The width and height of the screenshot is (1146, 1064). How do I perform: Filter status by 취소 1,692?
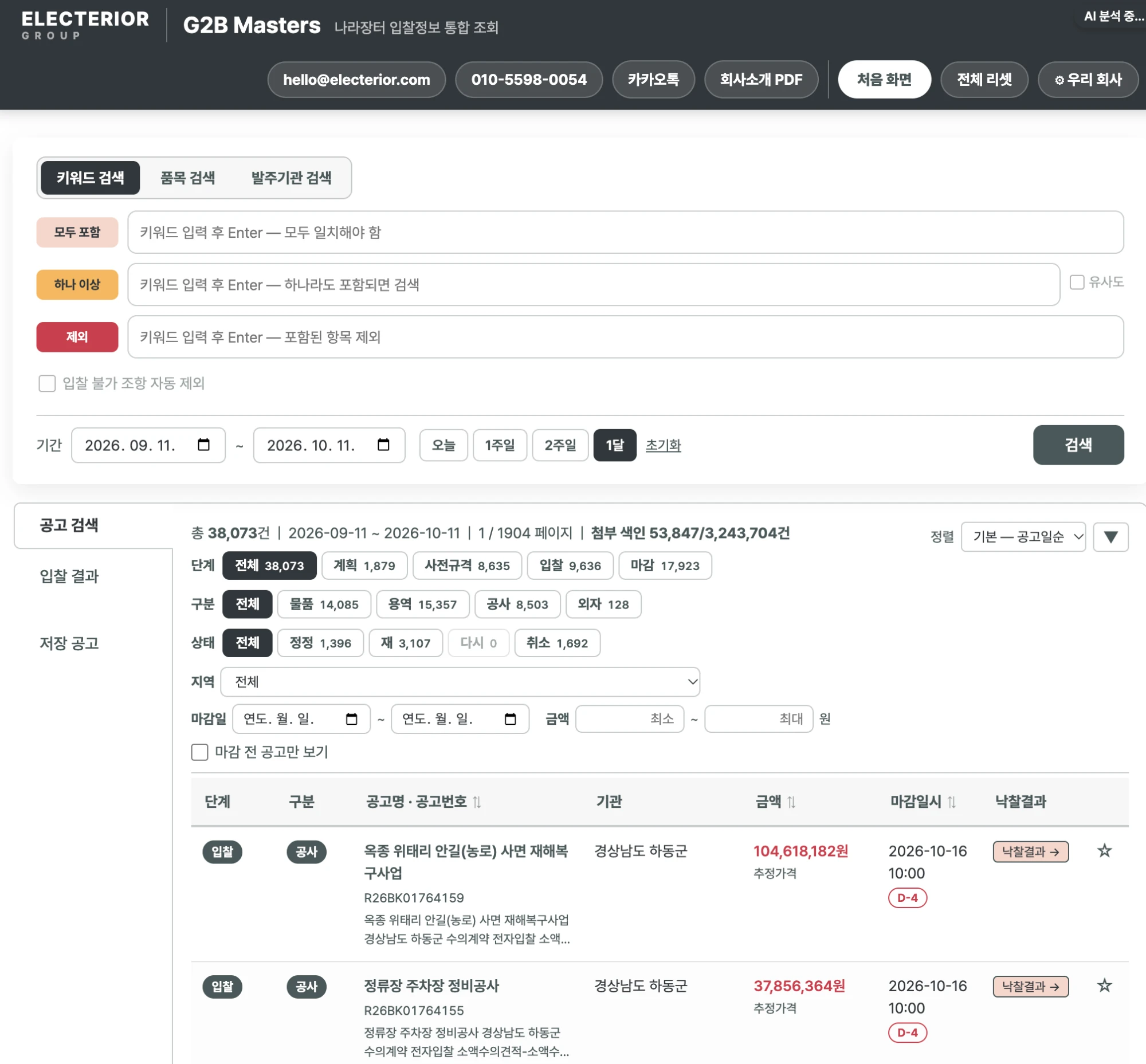(x=557, y=642)
